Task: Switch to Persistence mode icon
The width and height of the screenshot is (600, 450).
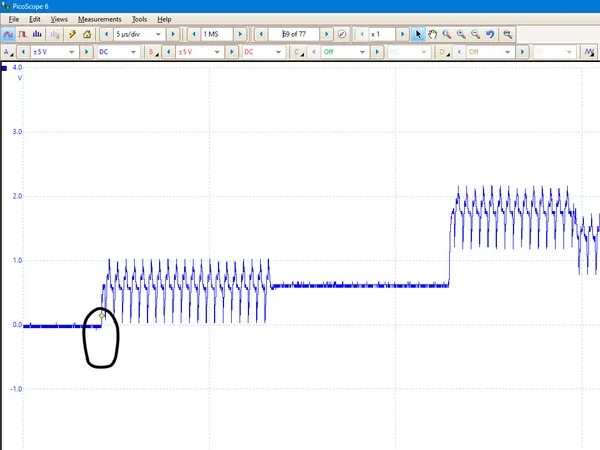Action: [23, 34]
